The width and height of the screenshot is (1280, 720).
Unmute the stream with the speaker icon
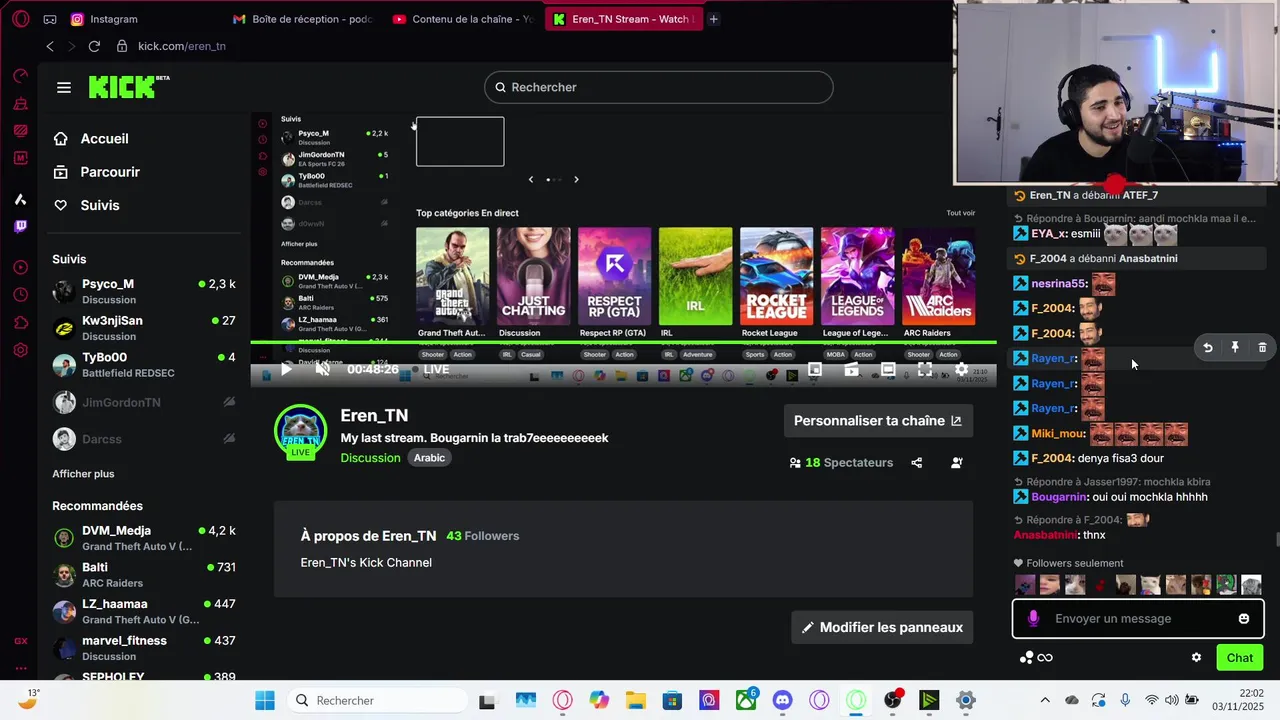(x=322, y=369)
